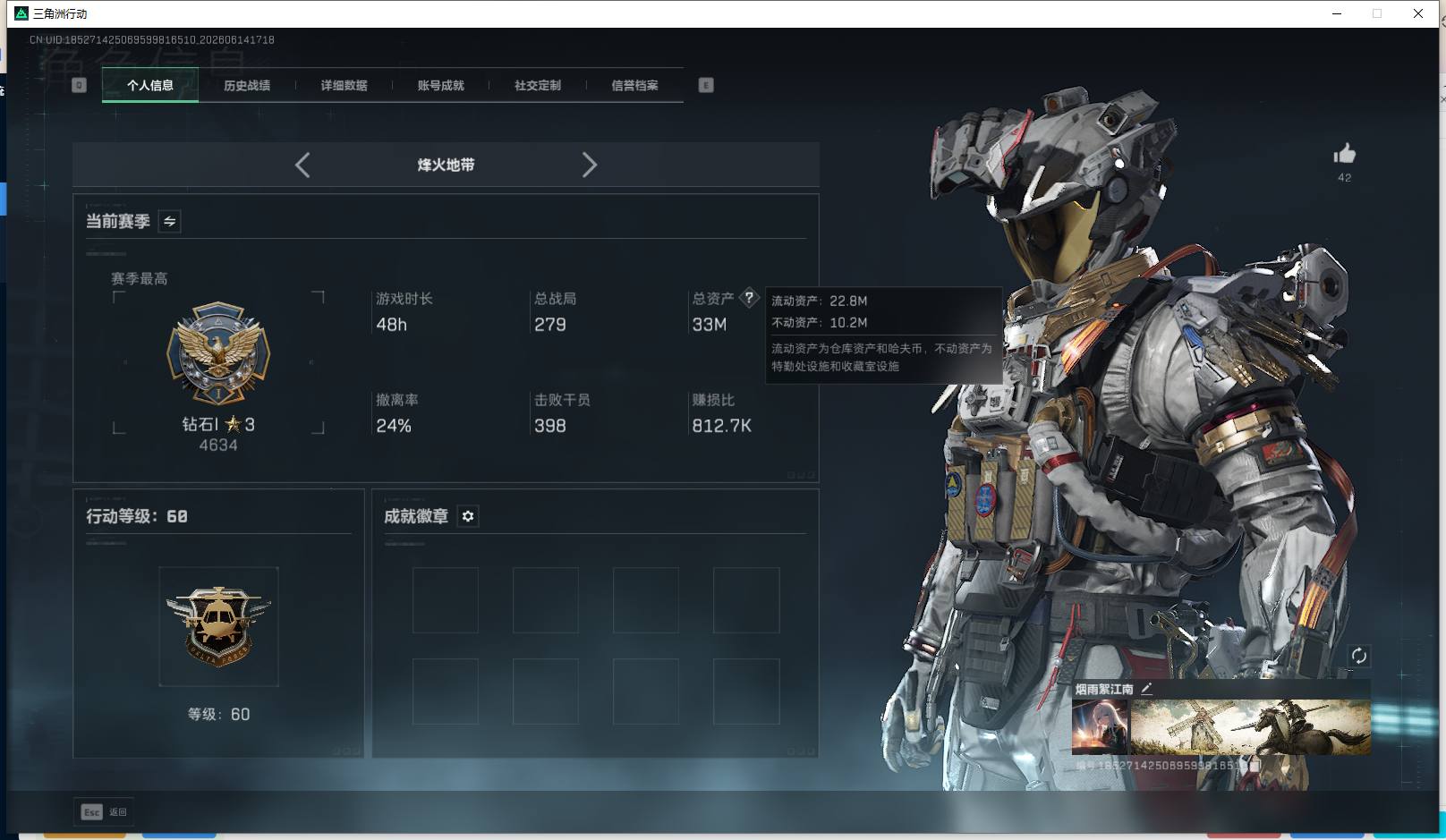The width and height of the screenshot is (1446, 840).
Task: Click the 成就徽章 heading
Action: click(416, 516)
